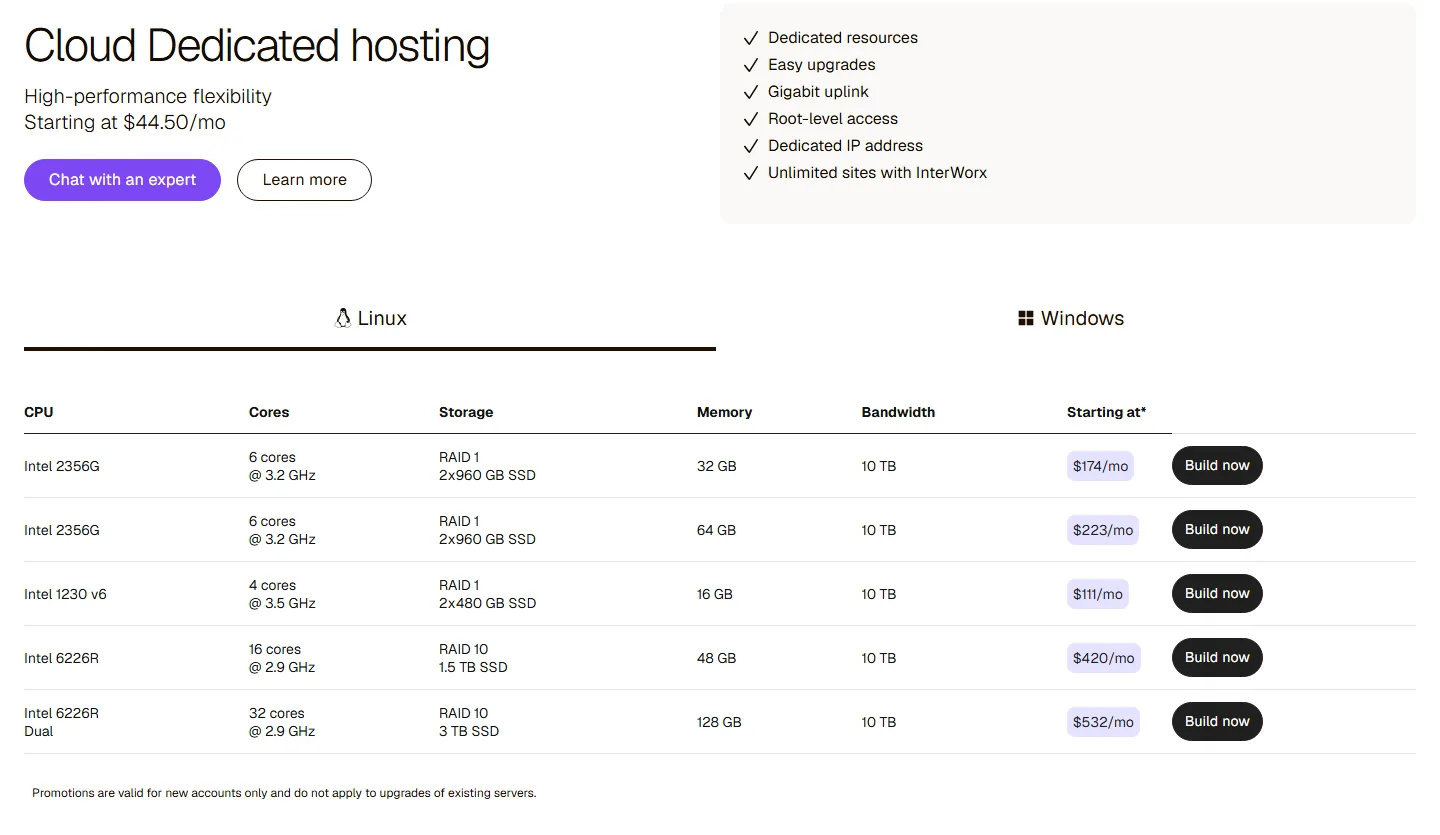Viewport: 1440px width, 835px height.
Task: Click the "Root-level access" feature text
Action: click(833, 119)
